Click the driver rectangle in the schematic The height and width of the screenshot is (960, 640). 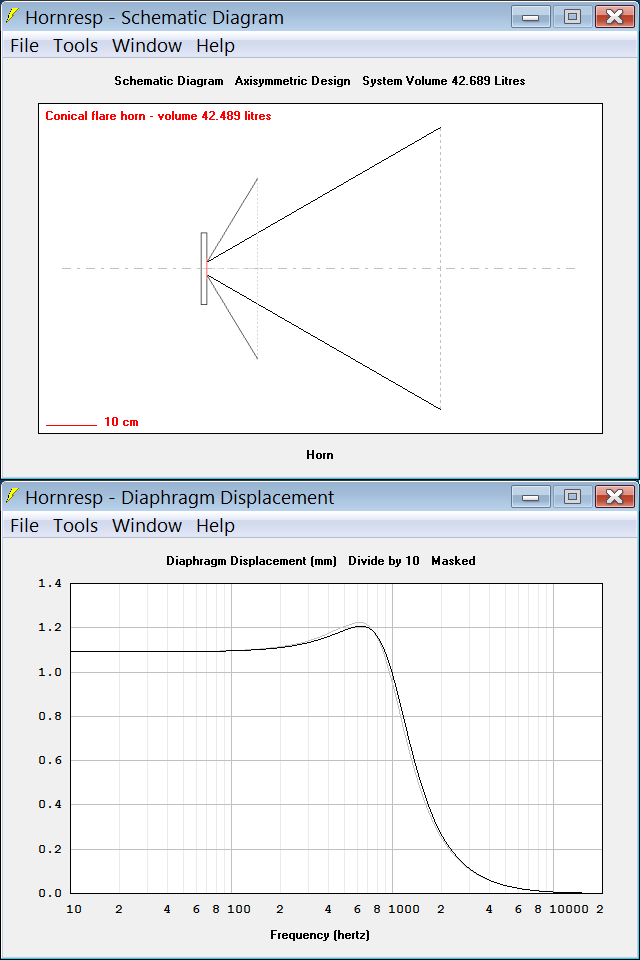(204, 268)
